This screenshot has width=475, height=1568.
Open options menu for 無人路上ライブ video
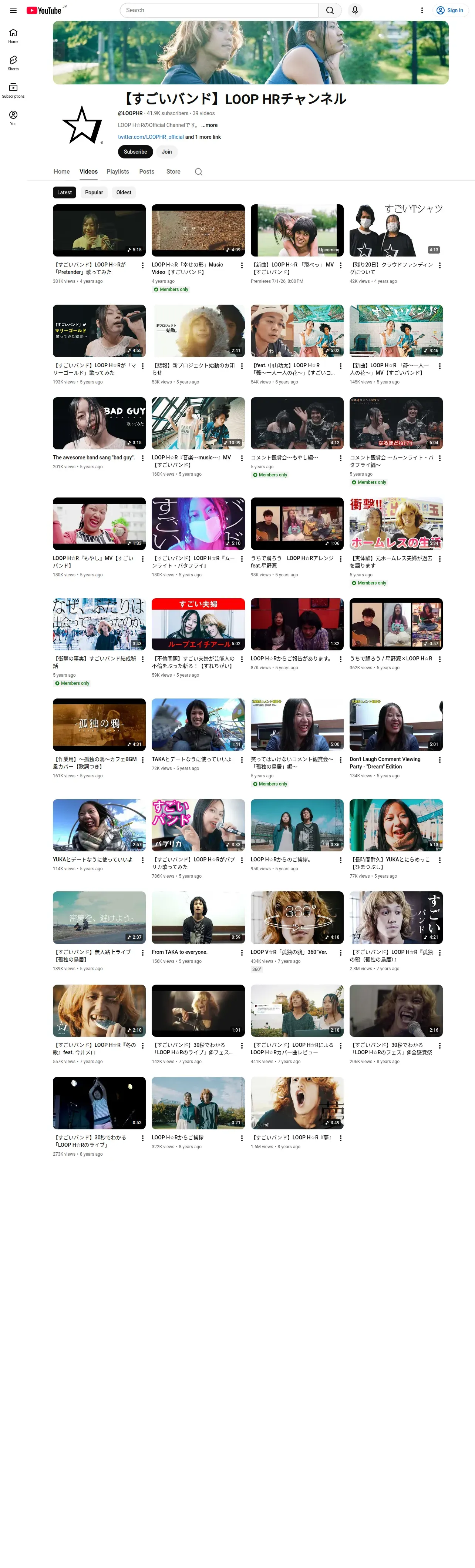pos(143,953)
